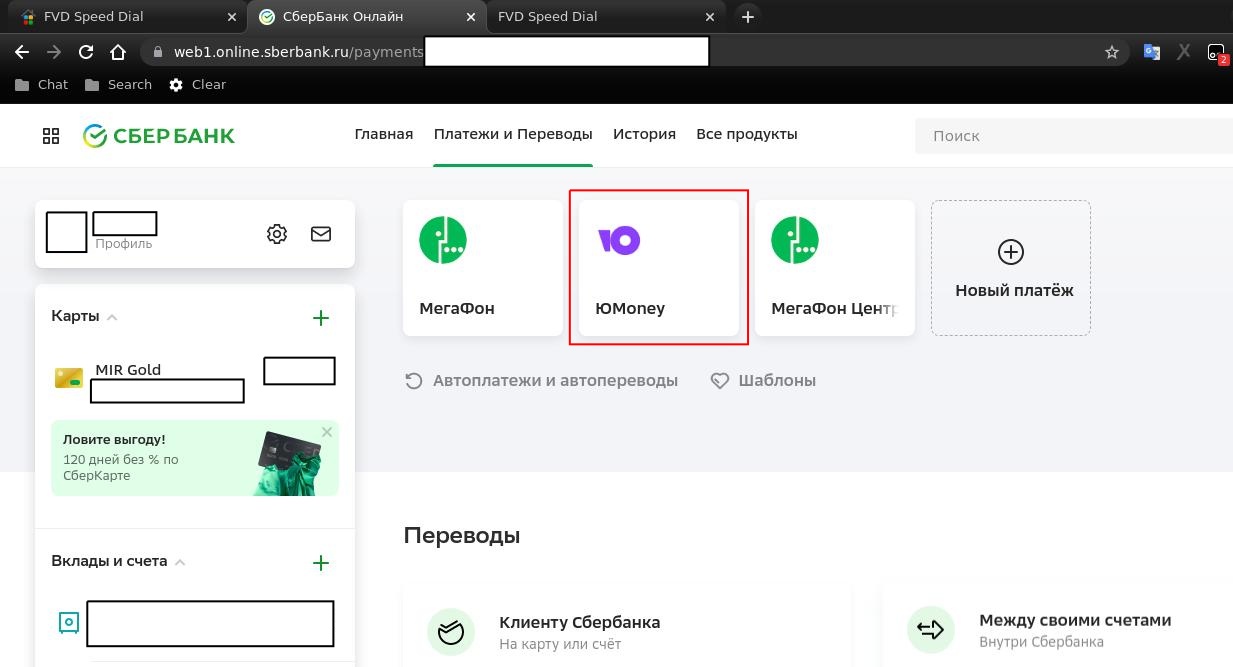Open Шаблоны via the heart icon

pos(719,380)
